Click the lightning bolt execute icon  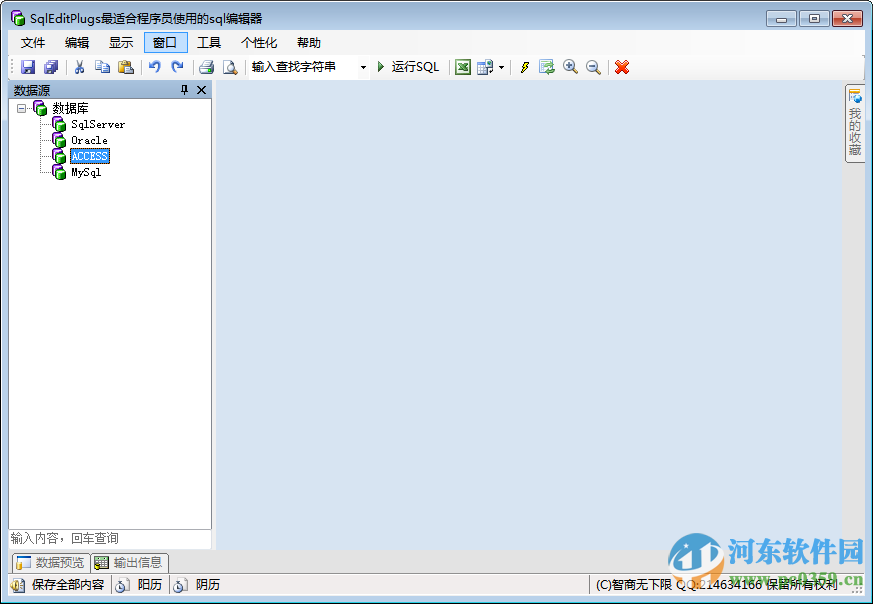tap(525, 67)
